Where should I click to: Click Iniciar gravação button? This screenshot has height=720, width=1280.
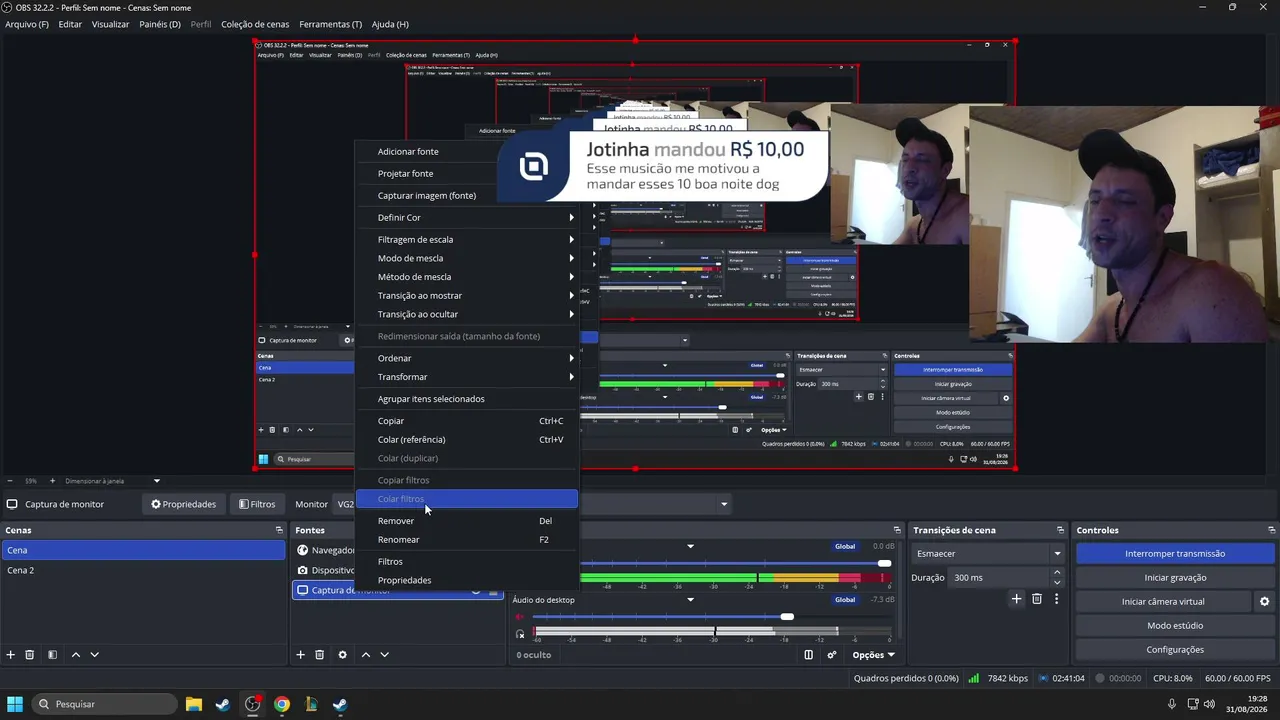(x=1175, y=578)
